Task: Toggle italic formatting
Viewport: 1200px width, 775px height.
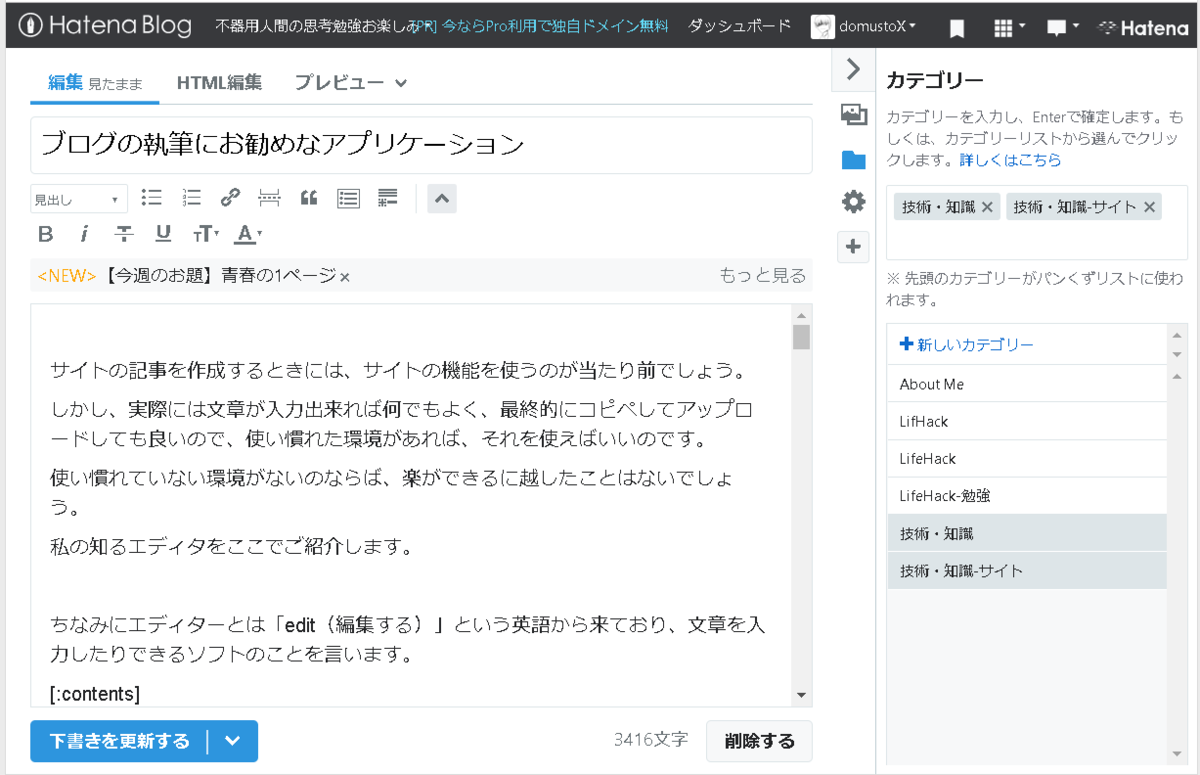Action: coord(83,234)
